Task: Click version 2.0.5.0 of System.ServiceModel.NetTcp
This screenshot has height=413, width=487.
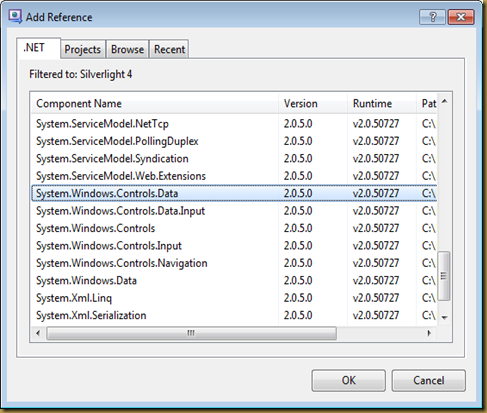Action: click(298, 124)
